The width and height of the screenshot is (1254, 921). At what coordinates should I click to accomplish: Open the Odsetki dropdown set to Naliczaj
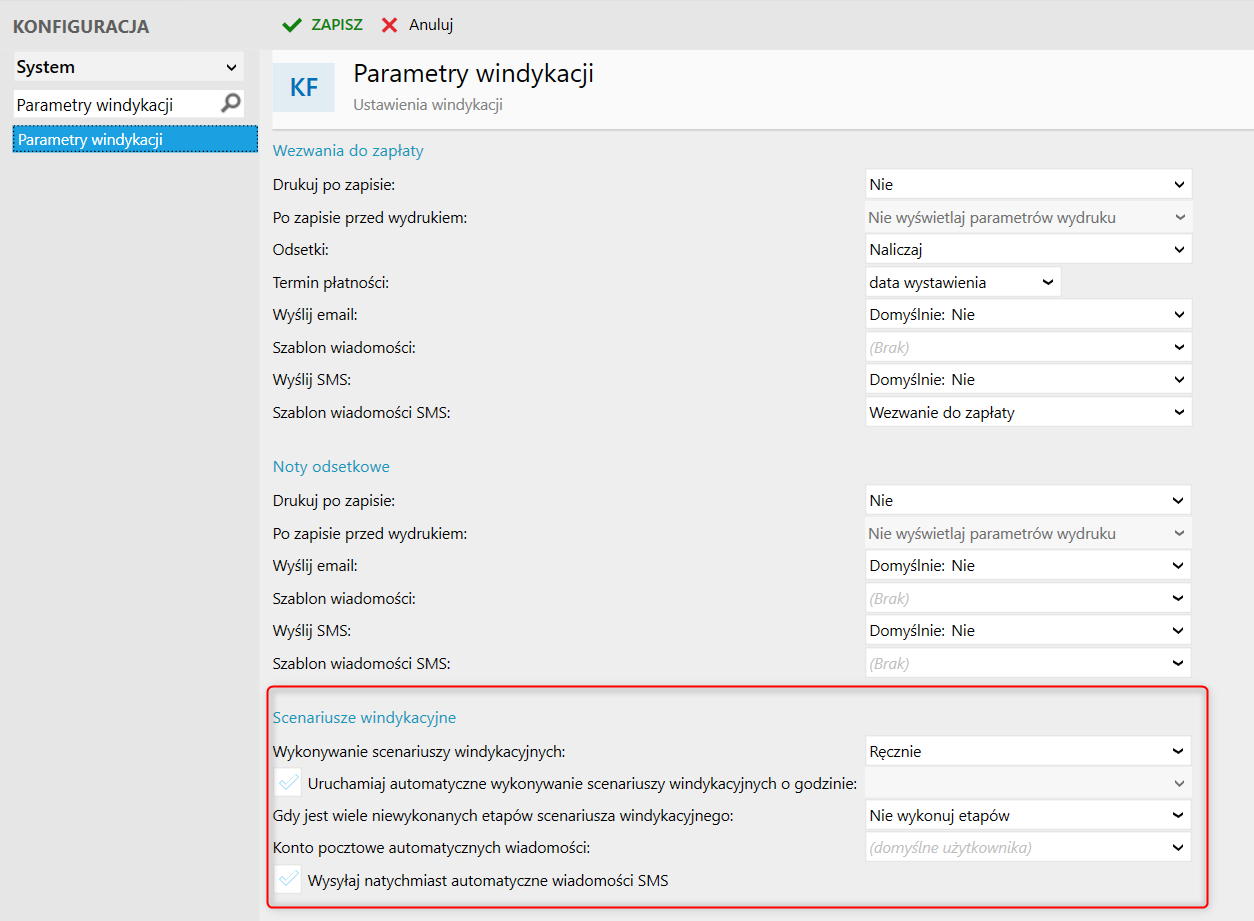[1028, 250]
